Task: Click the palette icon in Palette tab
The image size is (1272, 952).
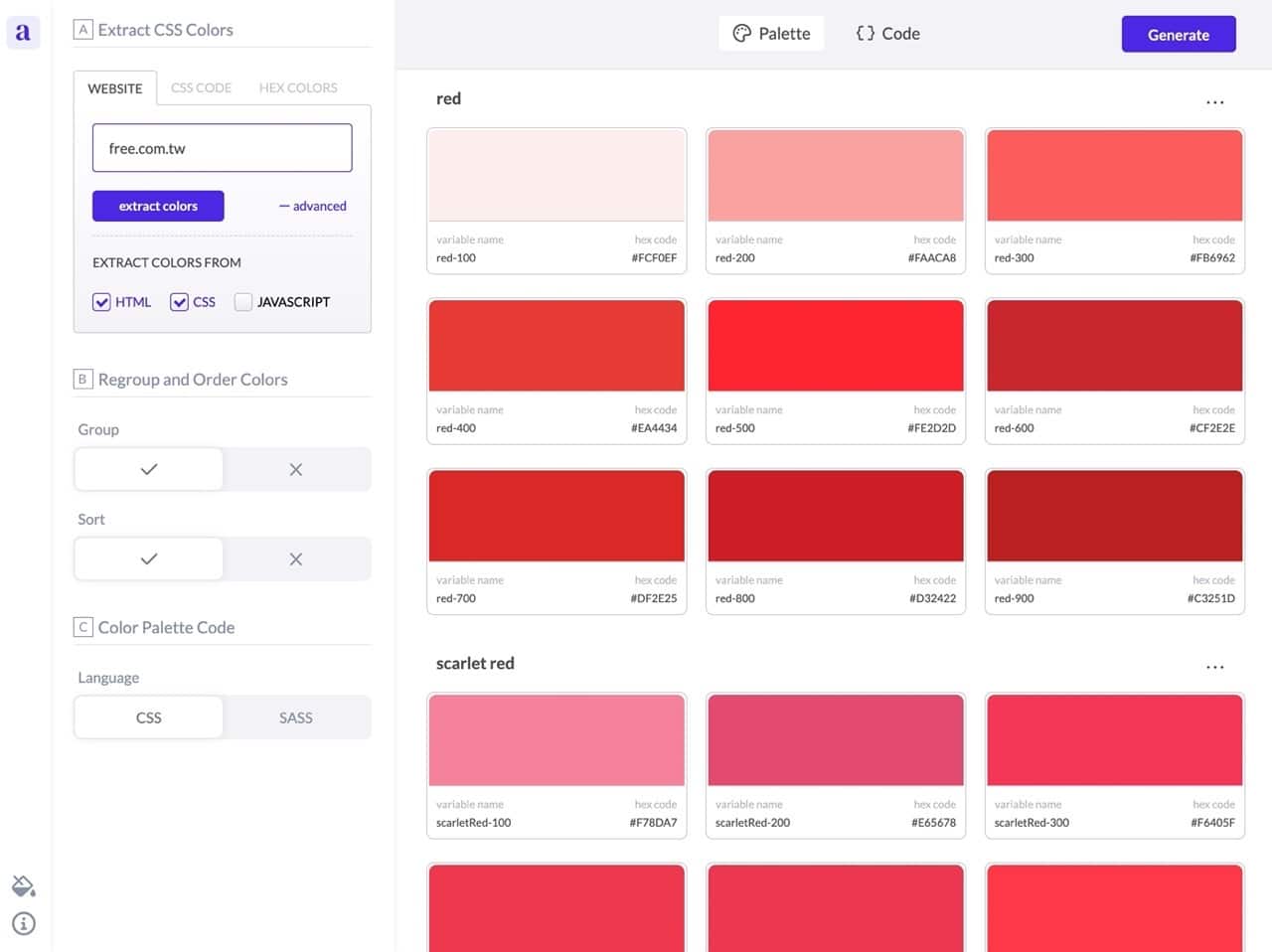Action: 741,34
